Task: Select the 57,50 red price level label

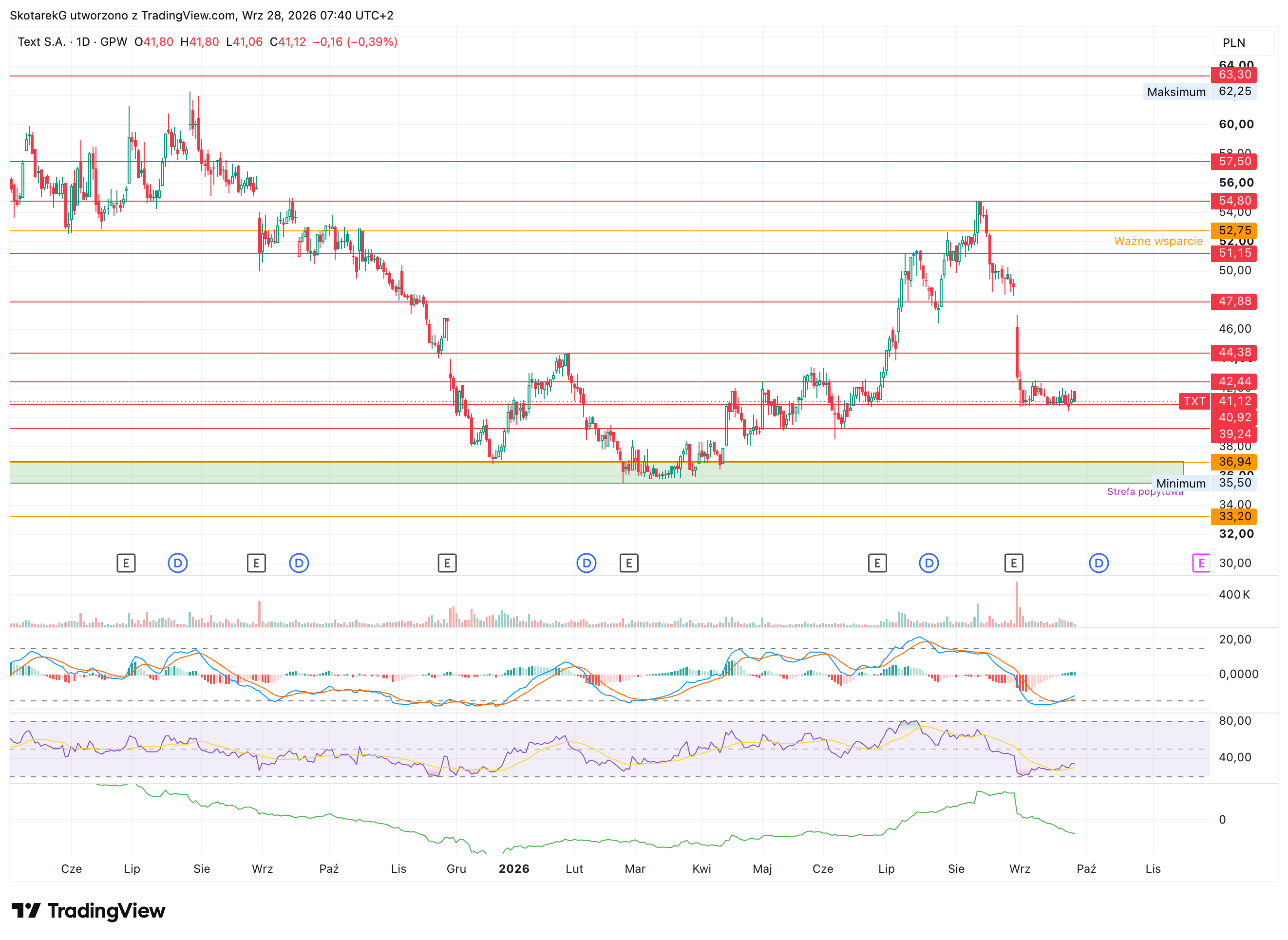Action: [1234, 162]
